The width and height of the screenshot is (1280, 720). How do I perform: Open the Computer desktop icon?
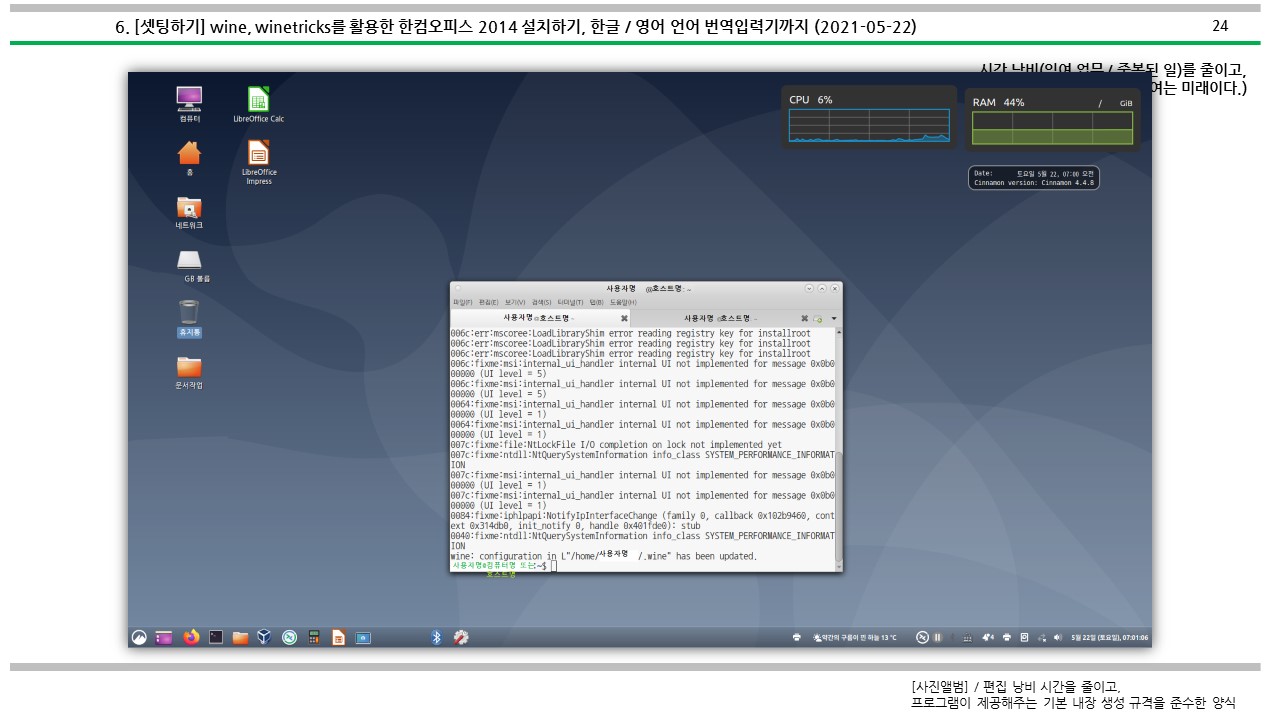[x=189, y=104]
